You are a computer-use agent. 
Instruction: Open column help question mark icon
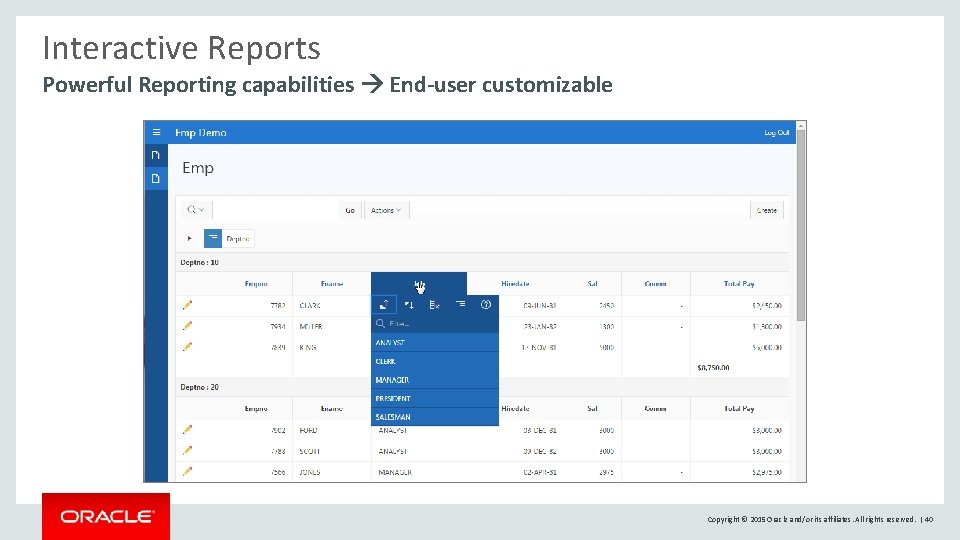(x=485, y=304)
